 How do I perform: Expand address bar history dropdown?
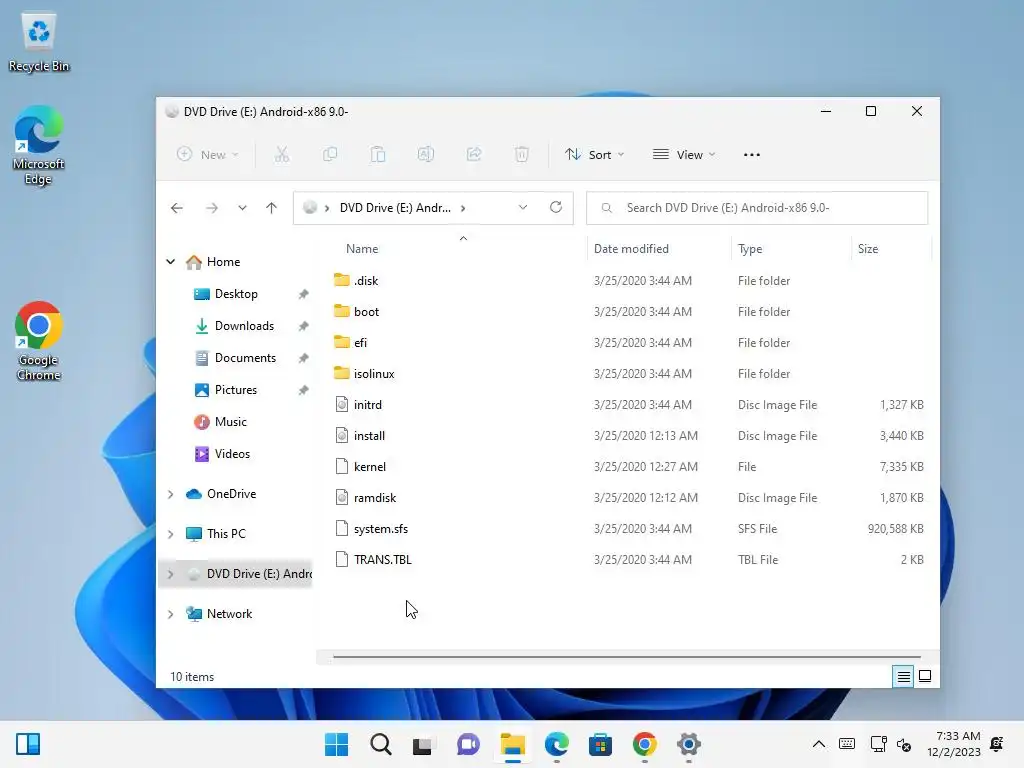(x=522, y=208)
